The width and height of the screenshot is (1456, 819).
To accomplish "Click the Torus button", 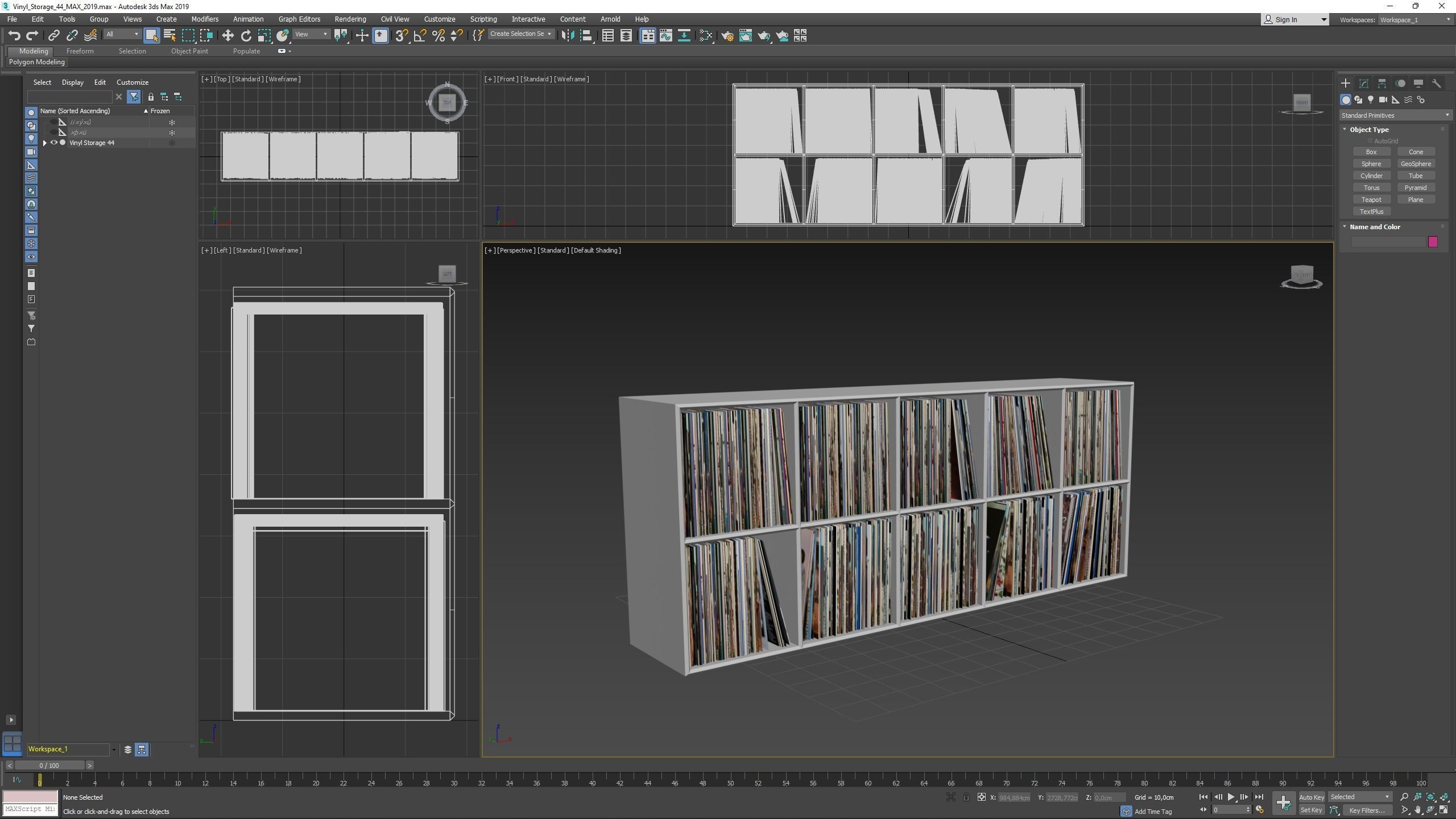I will point(1371,188).
